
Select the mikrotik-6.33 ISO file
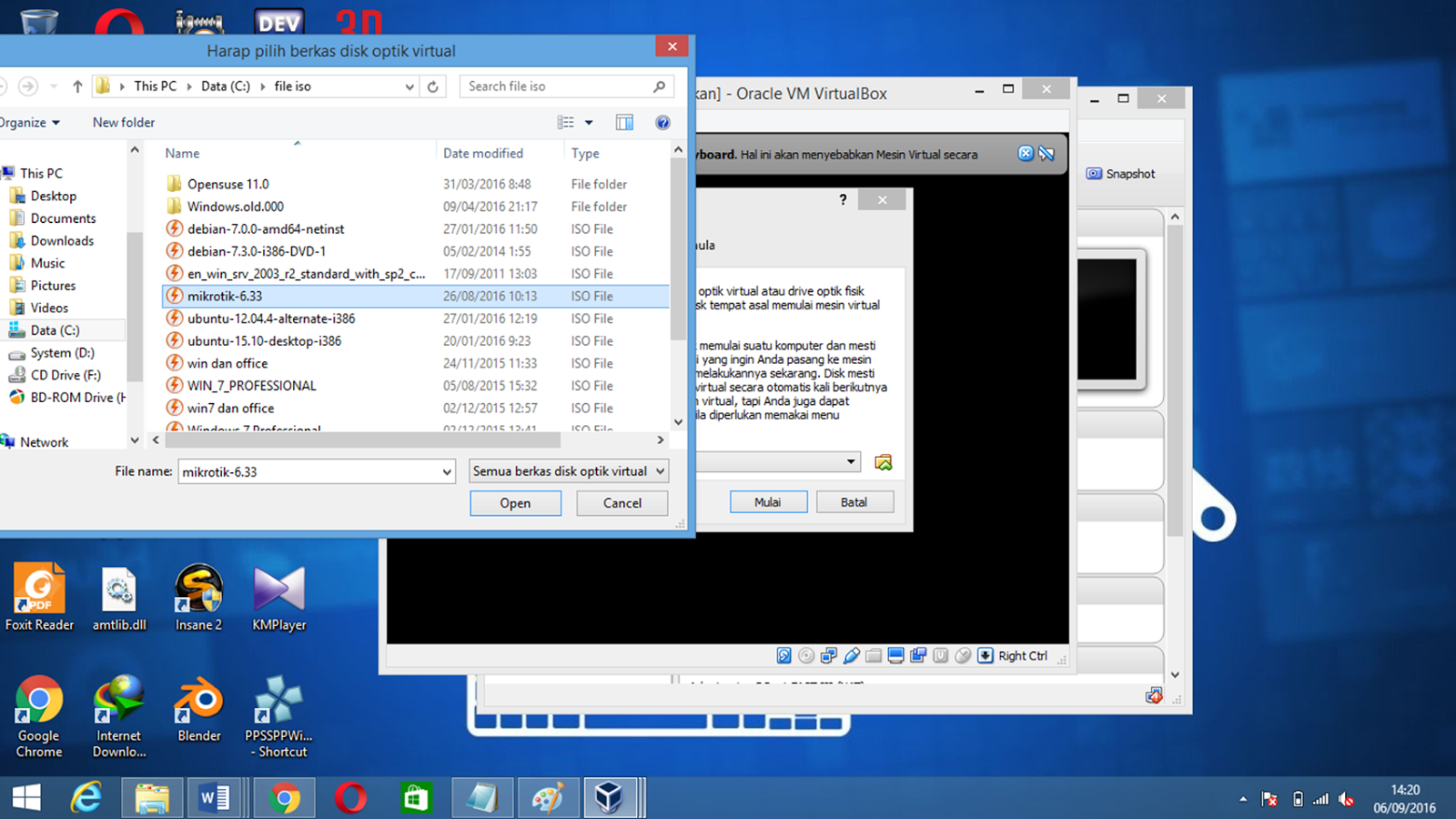click(x=416, y=296)
